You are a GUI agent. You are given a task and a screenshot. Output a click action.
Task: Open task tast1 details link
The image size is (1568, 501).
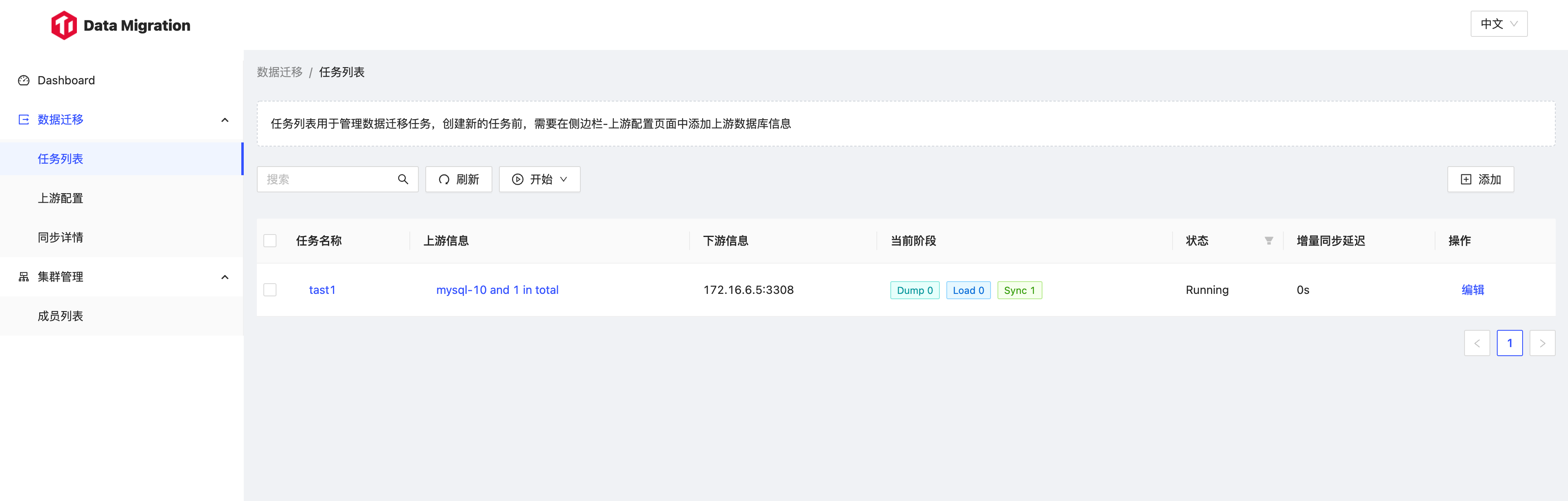pyautogui.click(x=323, y=289)
